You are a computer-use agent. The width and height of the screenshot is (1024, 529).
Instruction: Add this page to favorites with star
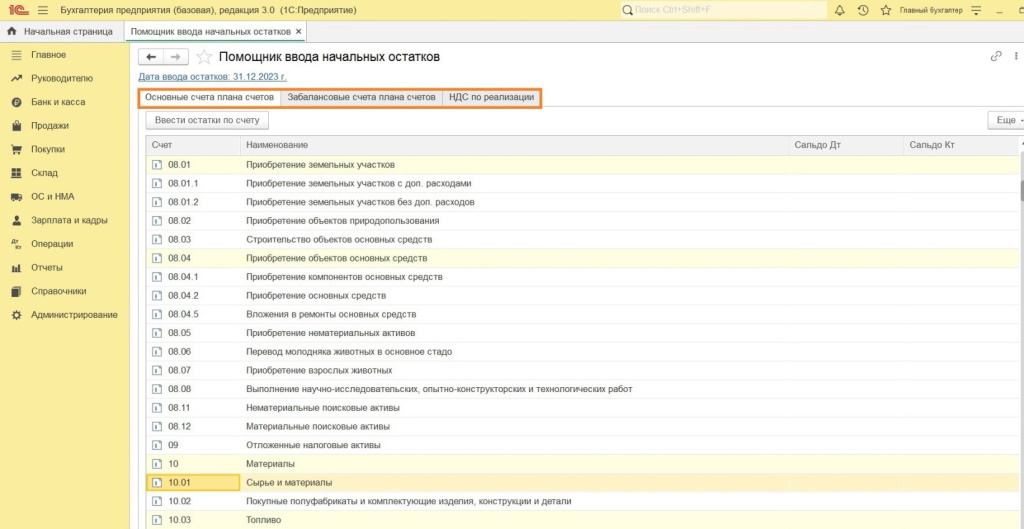pos(204,57)
